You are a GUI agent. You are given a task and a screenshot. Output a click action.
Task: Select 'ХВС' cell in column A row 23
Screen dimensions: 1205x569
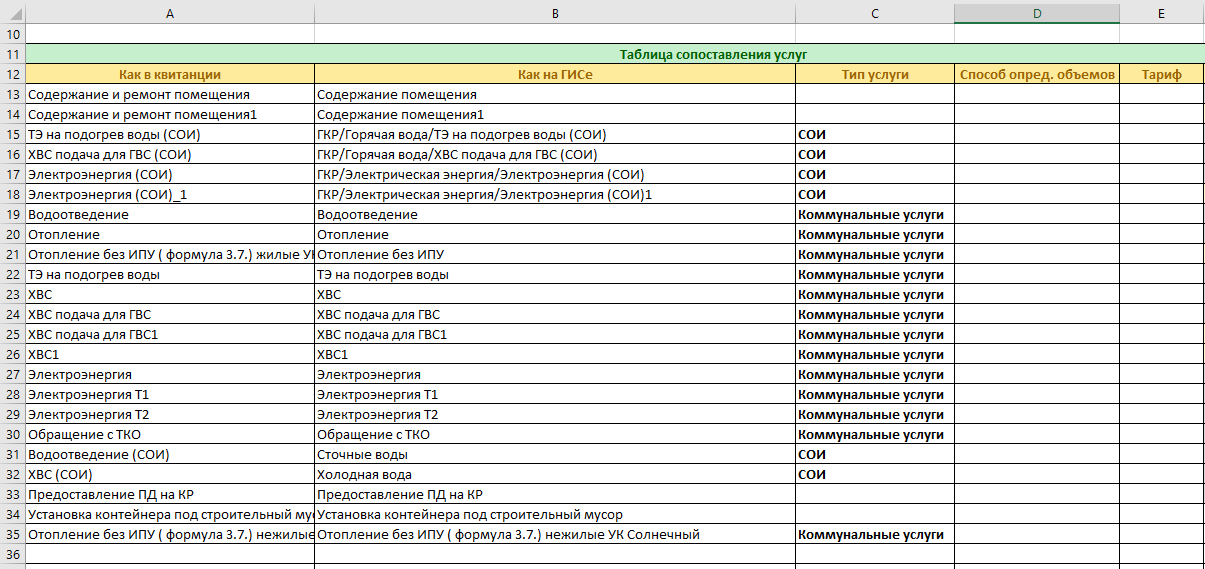170,294
